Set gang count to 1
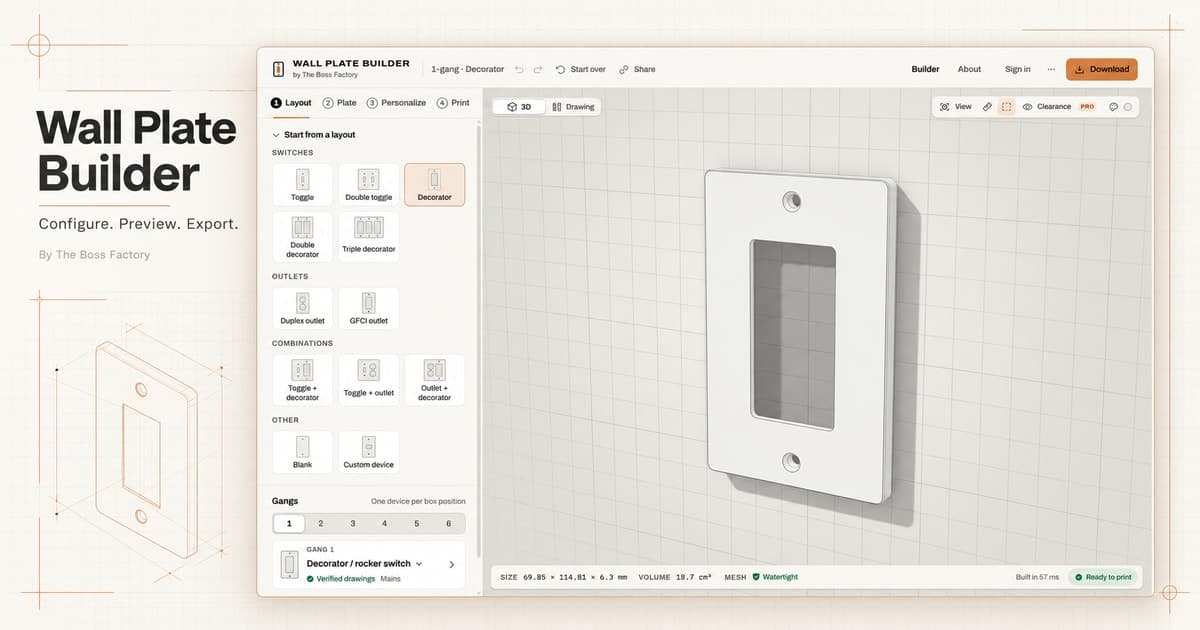This screenshot has width=1200, height=630. [289, 523]
